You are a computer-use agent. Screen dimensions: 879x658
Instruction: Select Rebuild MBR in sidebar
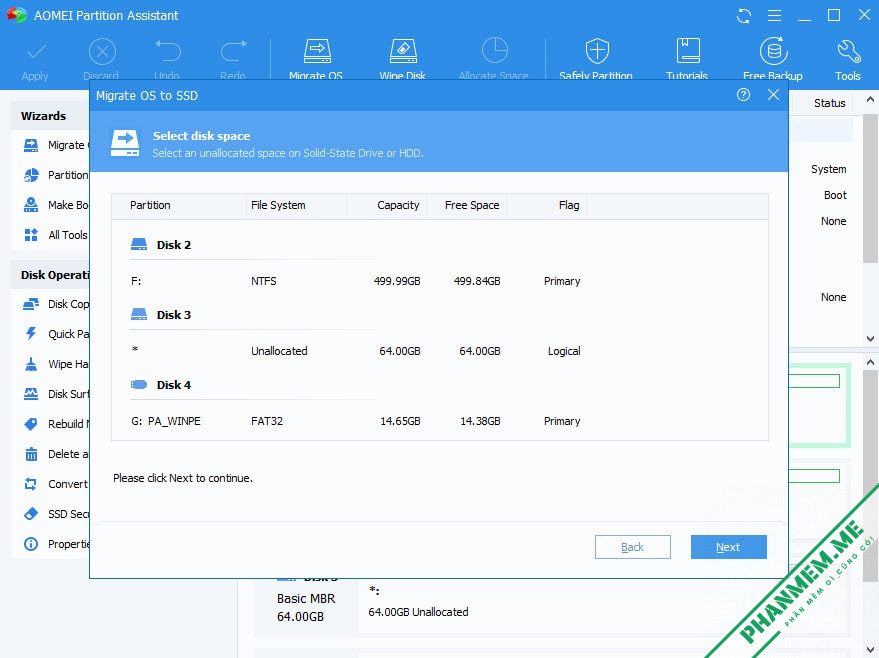coord(55,424)
